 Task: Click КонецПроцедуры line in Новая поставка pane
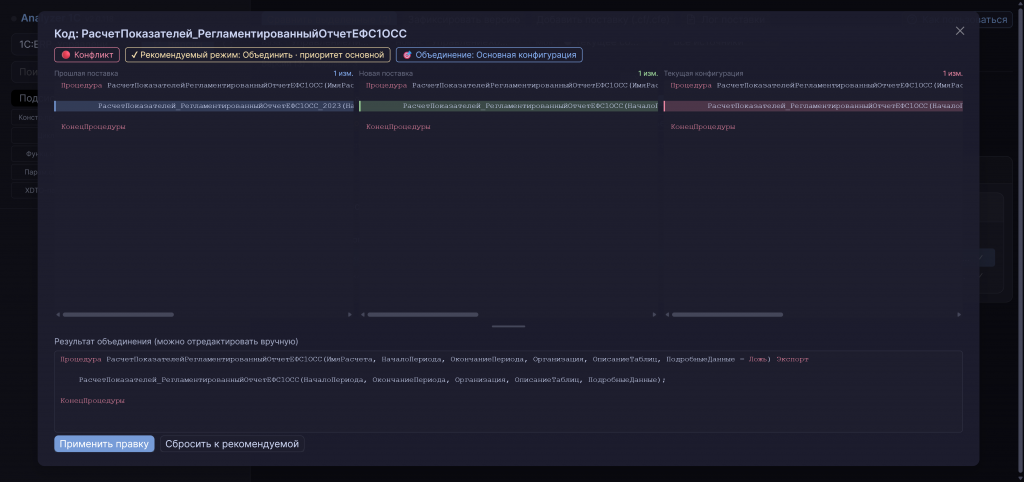pos(398,127)
